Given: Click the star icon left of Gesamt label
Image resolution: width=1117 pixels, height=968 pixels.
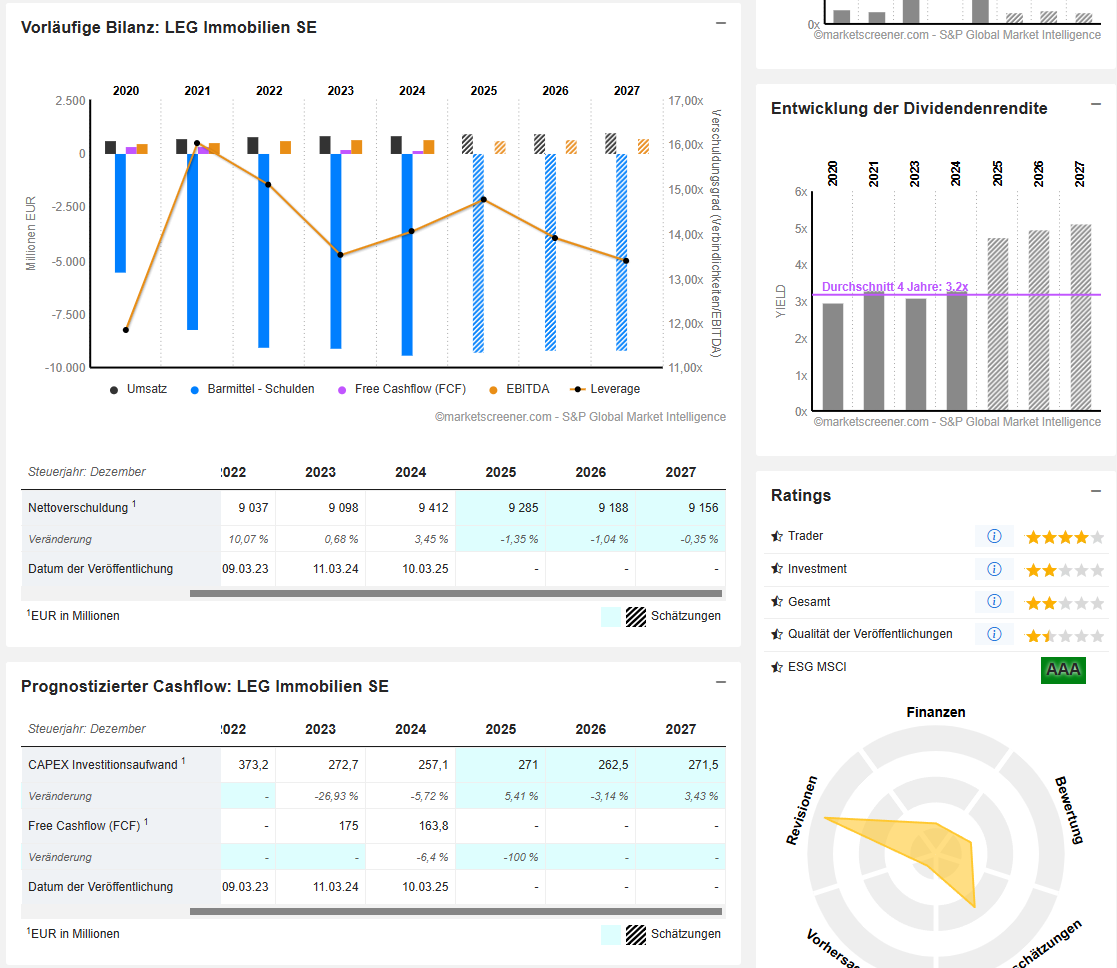Looking at the screenshot, I should point(777,602).
